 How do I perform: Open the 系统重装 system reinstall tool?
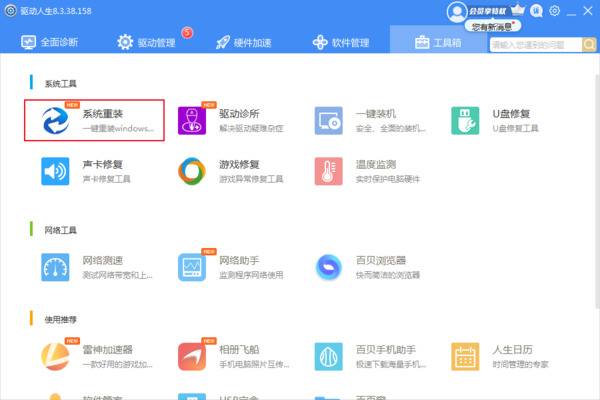pos(97,121)
